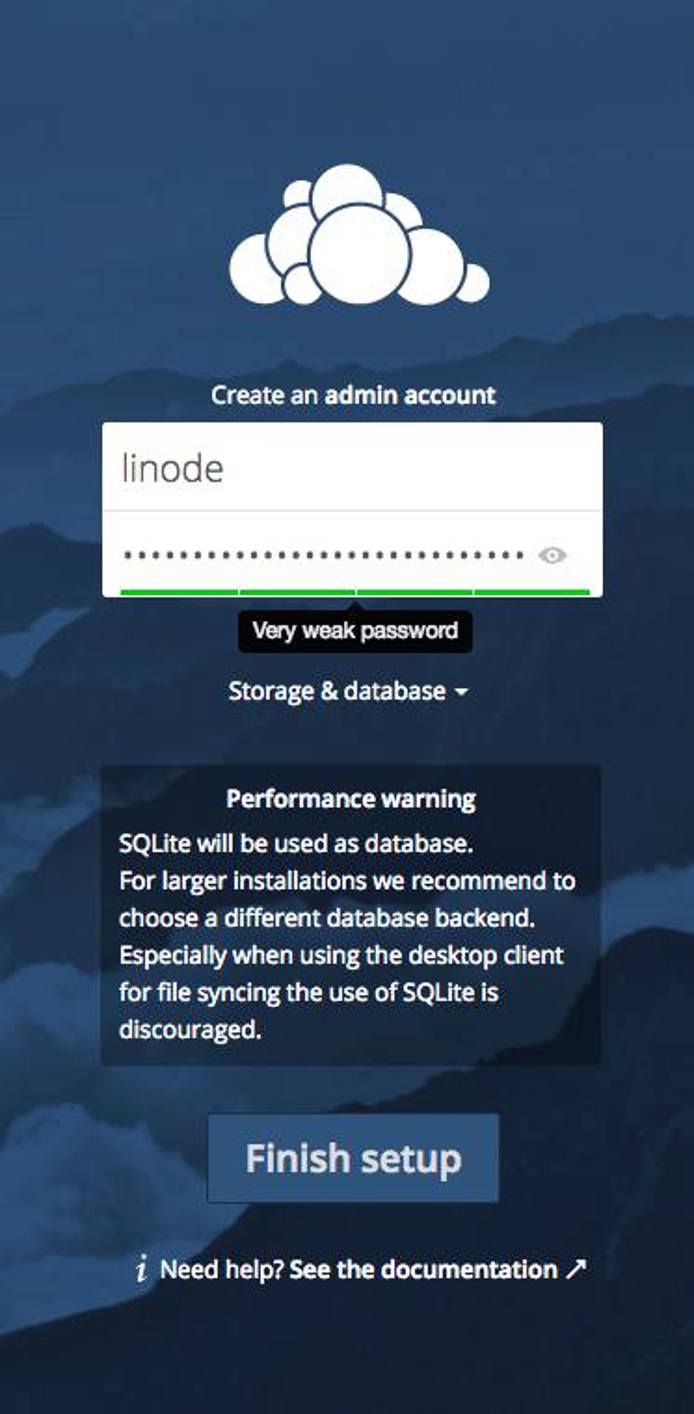
Task: Click the Very weak password tooltip
Action: pos(355,630)
